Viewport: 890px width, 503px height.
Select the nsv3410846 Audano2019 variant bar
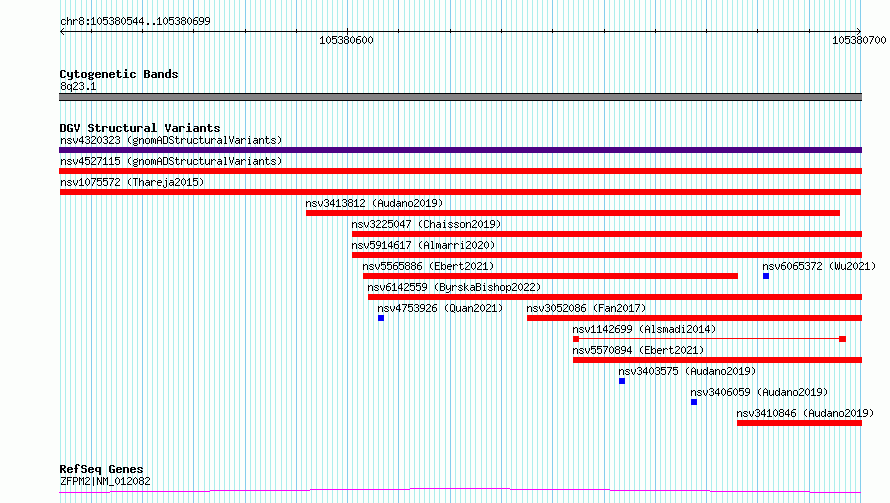tap(799, 423)
